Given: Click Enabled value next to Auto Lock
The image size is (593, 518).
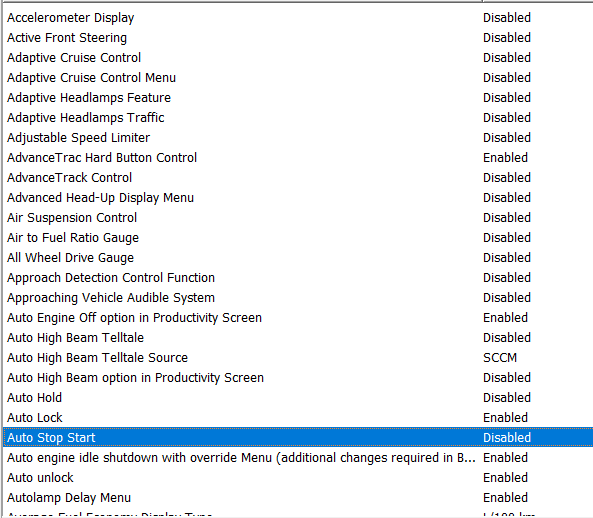Looking at the screenshot, I should (x=505, y=418).
